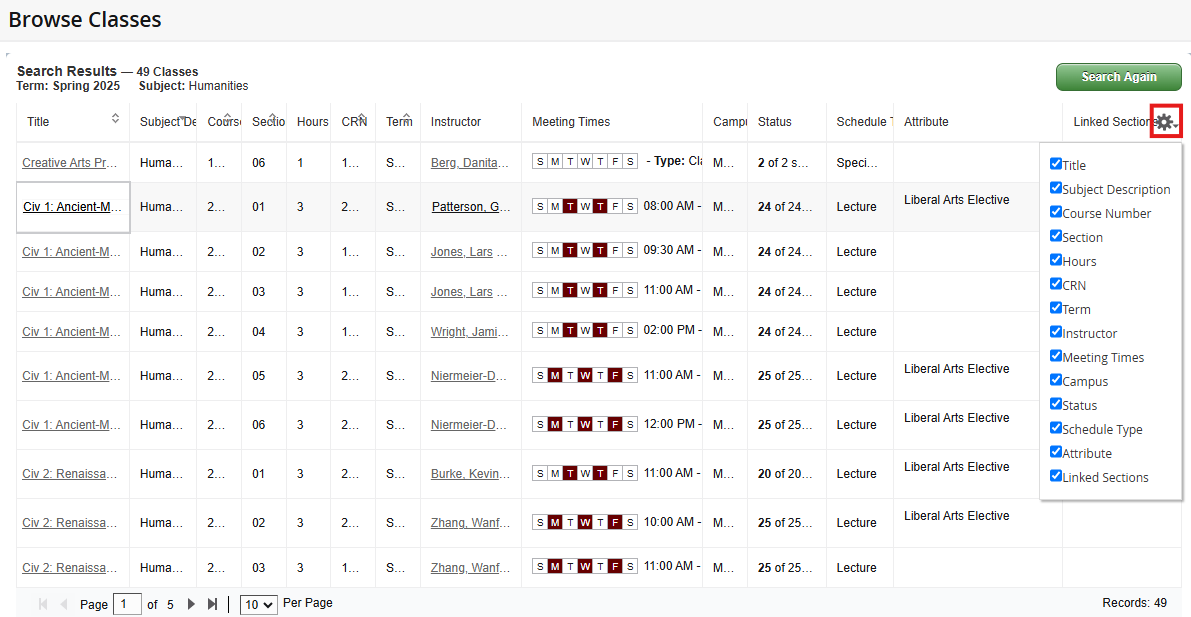Screen dimensions: 1191x617
Task: Click '02:00 PM' meeting time in Wright row
Action: click(669, 331)
